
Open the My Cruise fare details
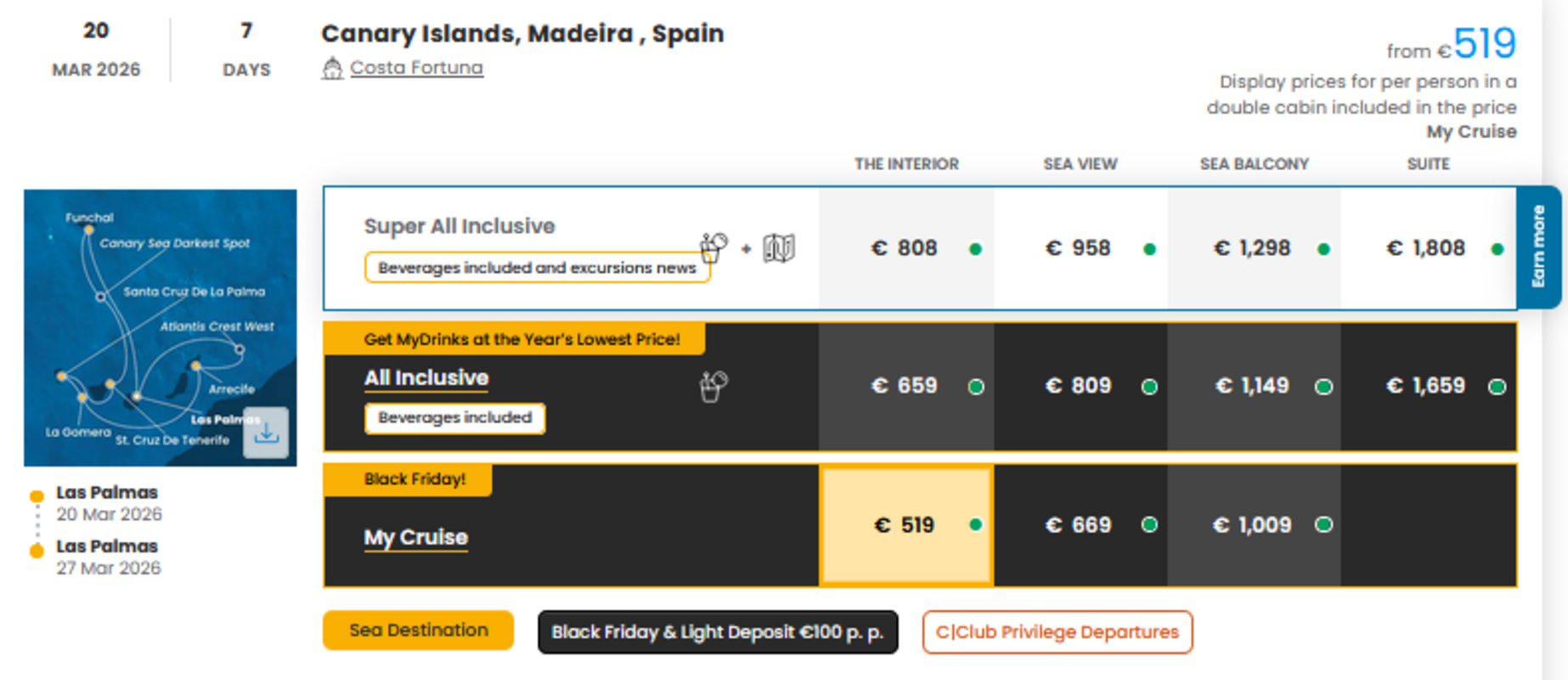[x=416, y=537]
